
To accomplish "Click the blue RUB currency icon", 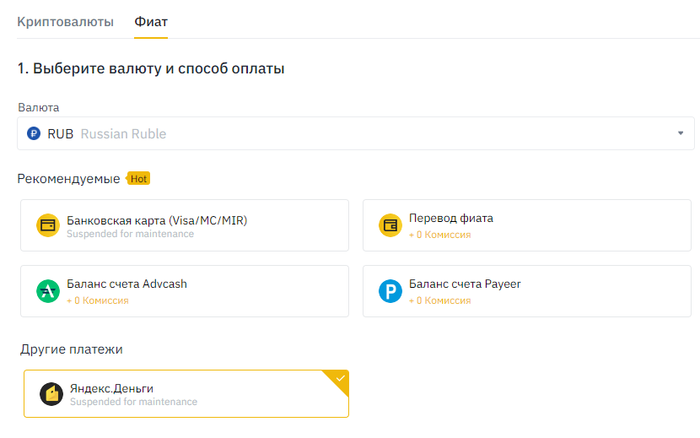I will (x=34, y=133).
